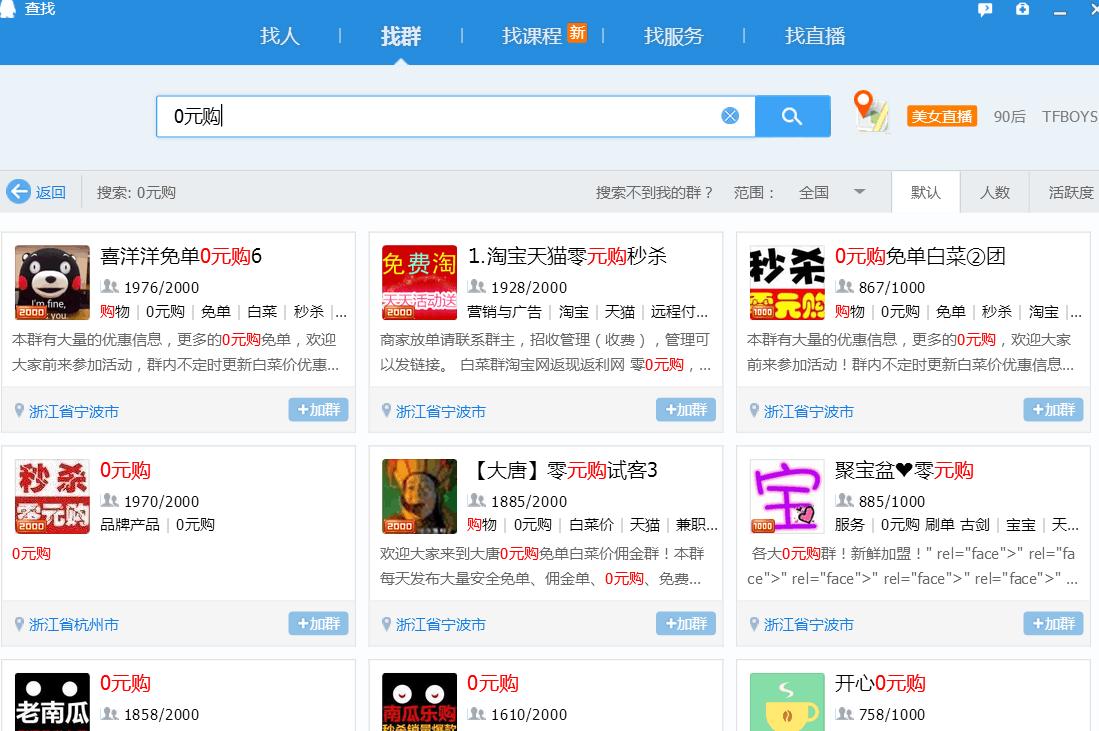The height and width of the screenshot is (731, 1099).
Task: Click inside the 0元购 search box
Action: pos(400,115)
